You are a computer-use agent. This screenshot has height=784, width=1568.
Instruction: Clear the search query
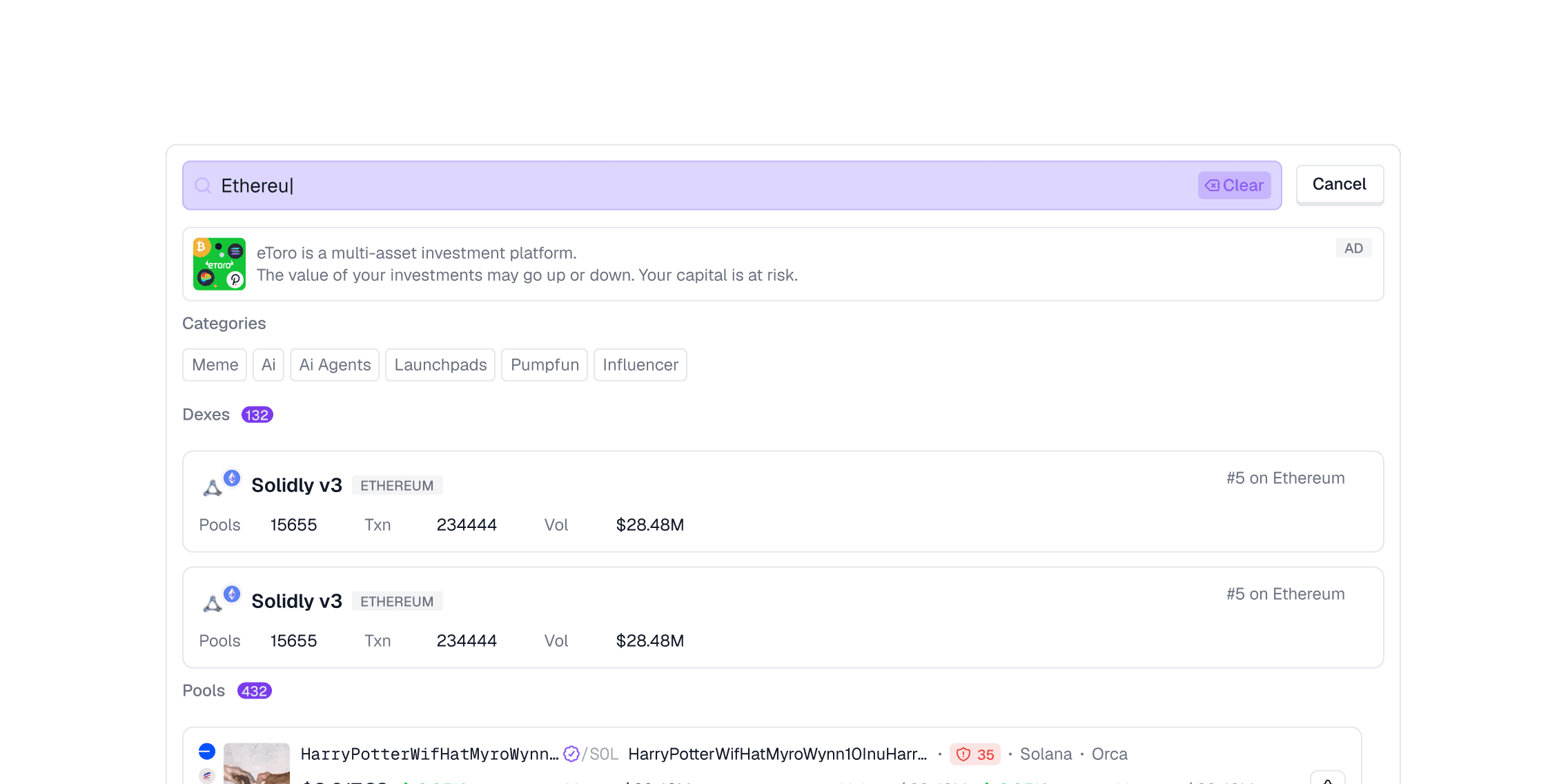click(x=1234, y=186)
